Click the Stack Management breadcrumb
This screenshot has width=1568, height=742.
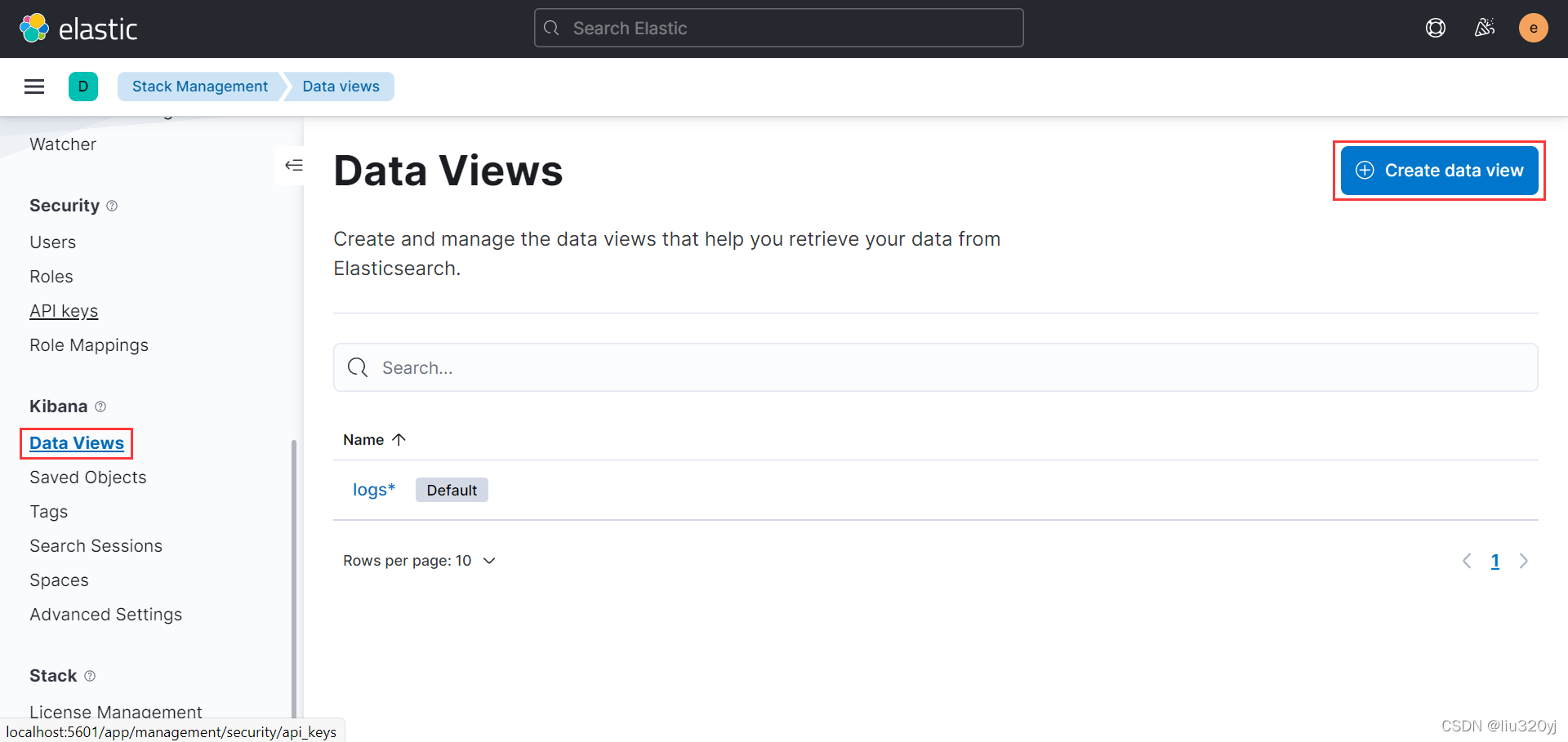click(x=200, y=87)
